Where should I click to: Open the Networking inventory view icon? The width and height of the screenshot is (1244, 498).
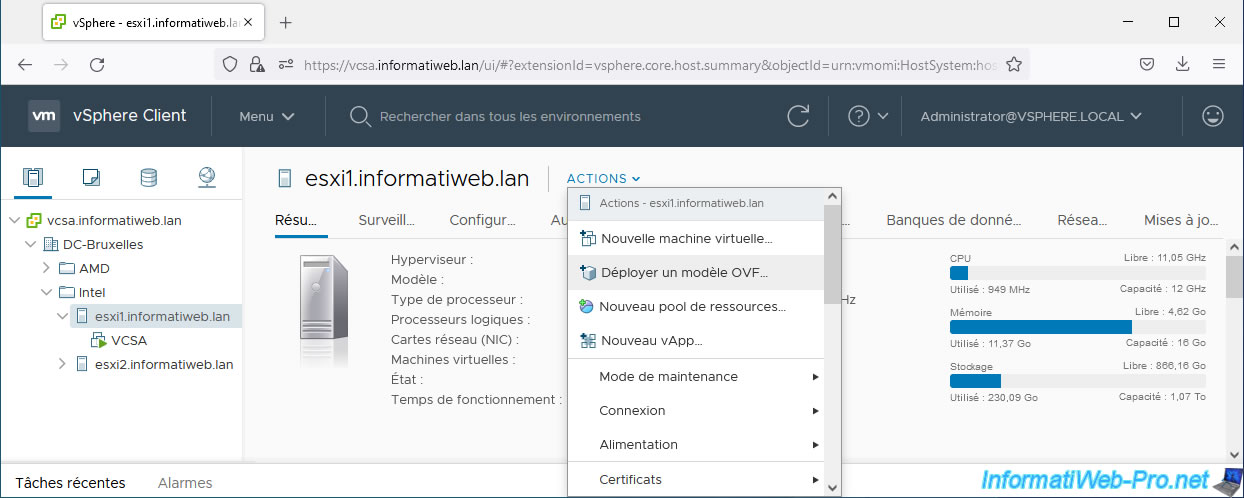206,178
